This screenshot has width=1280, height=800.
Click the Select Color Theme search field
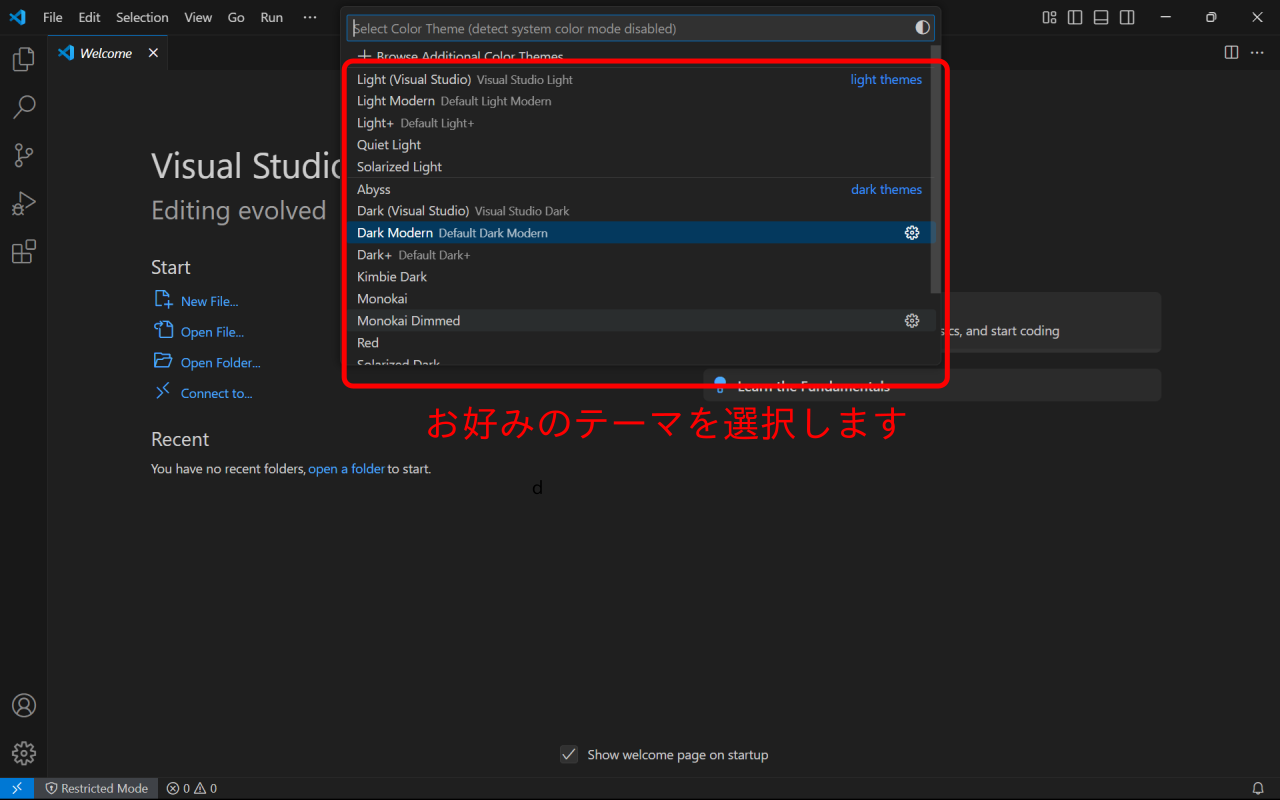[x=630, y=28]
